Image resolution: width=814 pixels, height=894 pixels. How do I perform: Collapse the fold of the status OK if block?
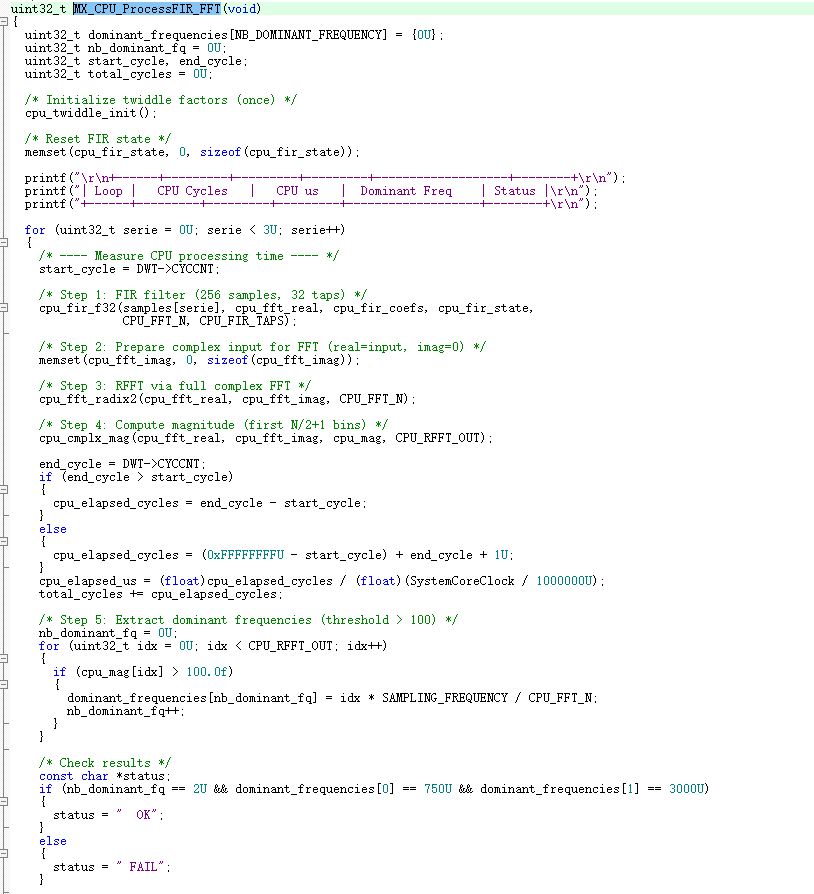point(3,801)
